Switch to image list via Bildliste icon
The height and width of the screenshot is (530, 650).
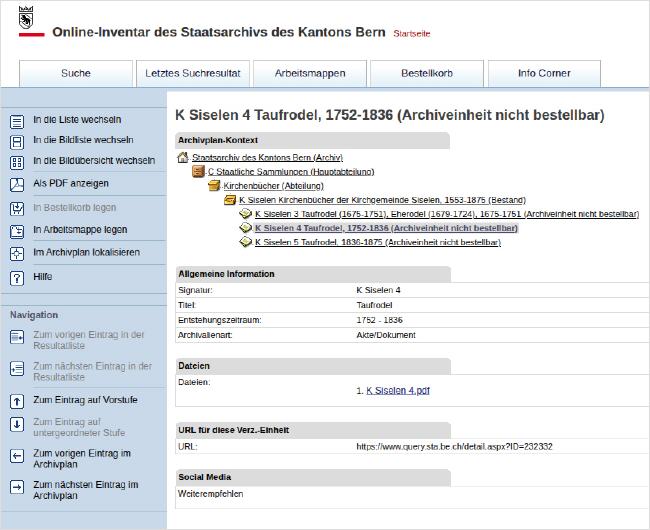click(x=17, y=142)
